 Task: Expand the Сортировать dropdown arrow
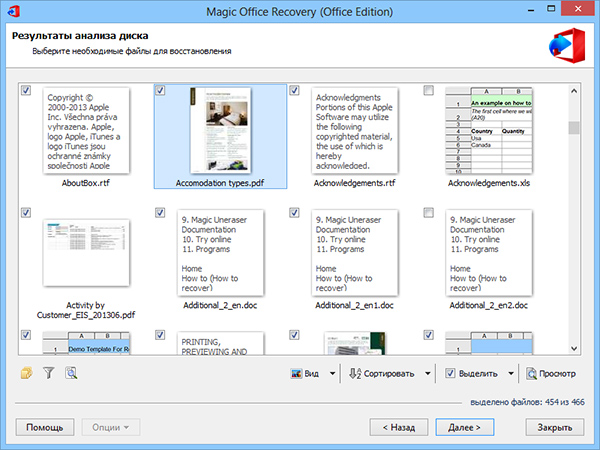(428, 373)
